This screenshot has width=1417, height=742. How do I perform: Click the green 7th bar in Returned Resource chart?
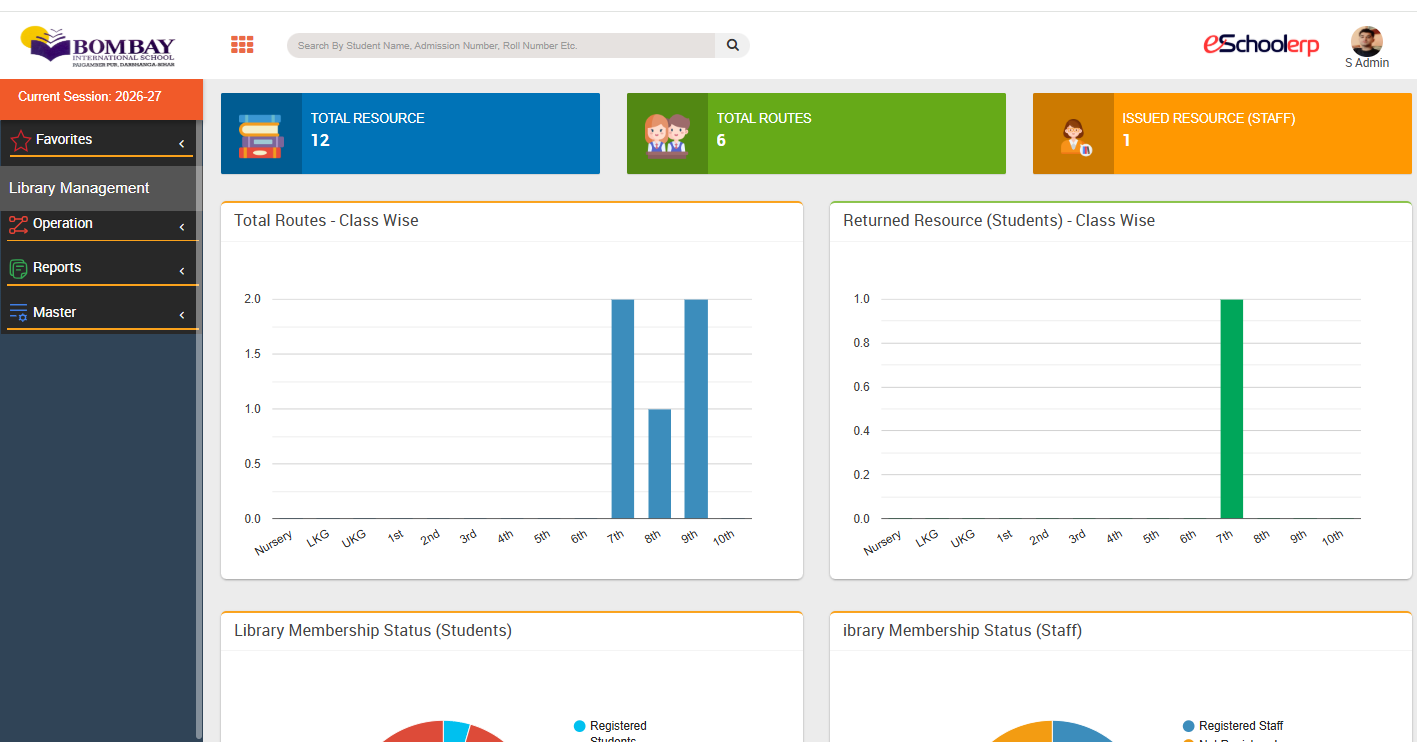click(x=1232, y=409)
